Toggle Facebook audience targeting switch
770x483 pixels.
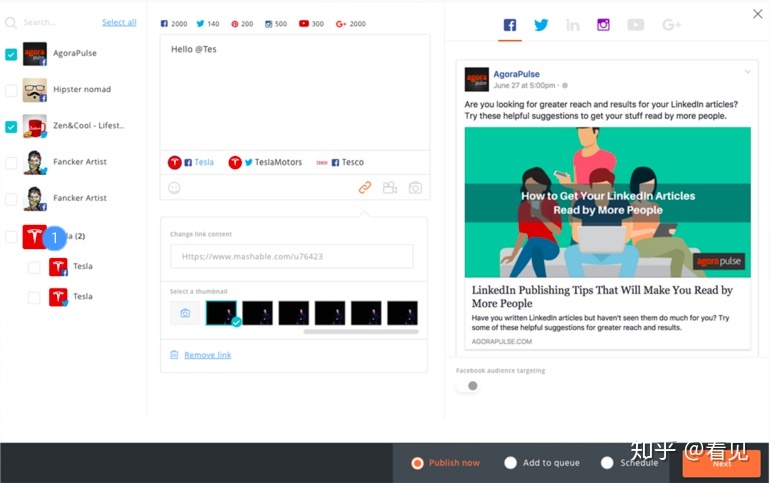[467, 386]
